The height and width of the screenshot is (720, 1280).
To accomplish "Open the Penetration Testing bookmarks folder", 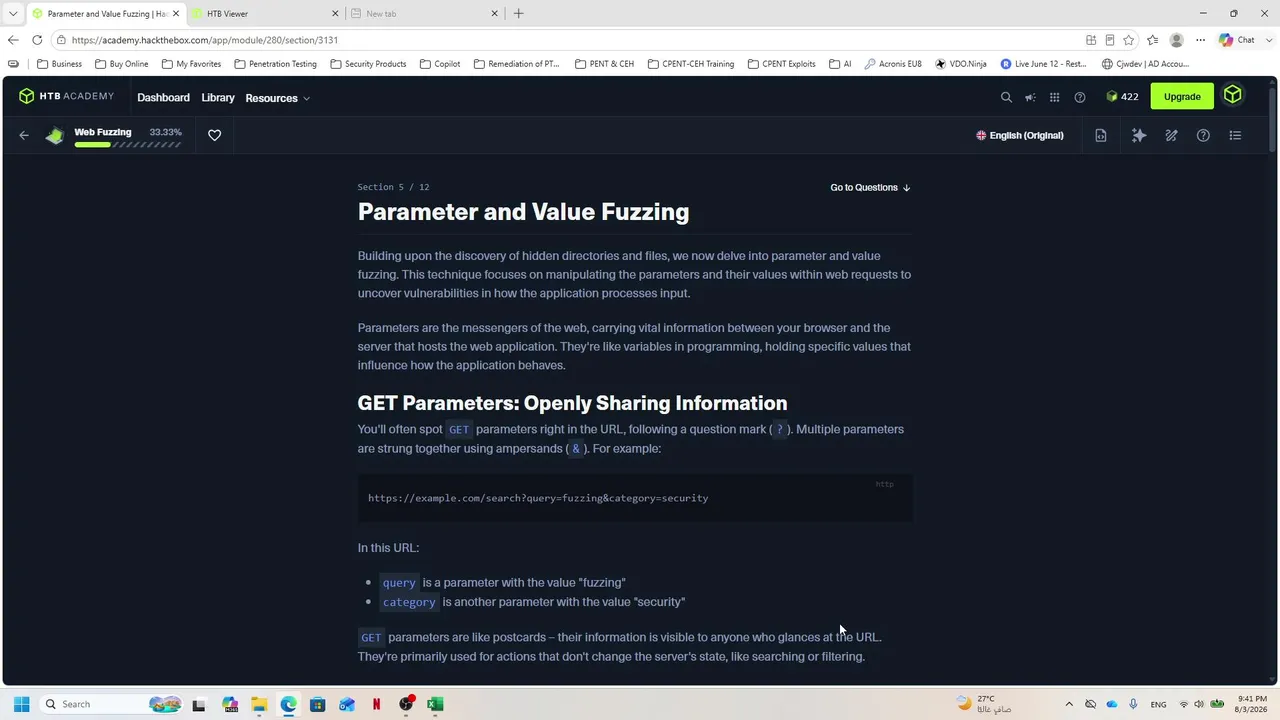I will [x=275, y=64].
